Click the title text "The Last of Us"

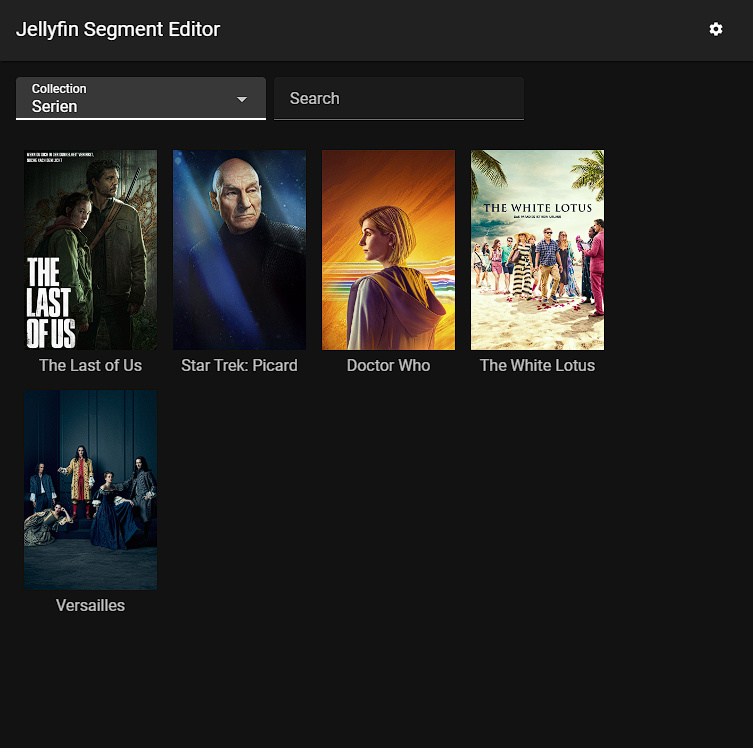(91, 365)
